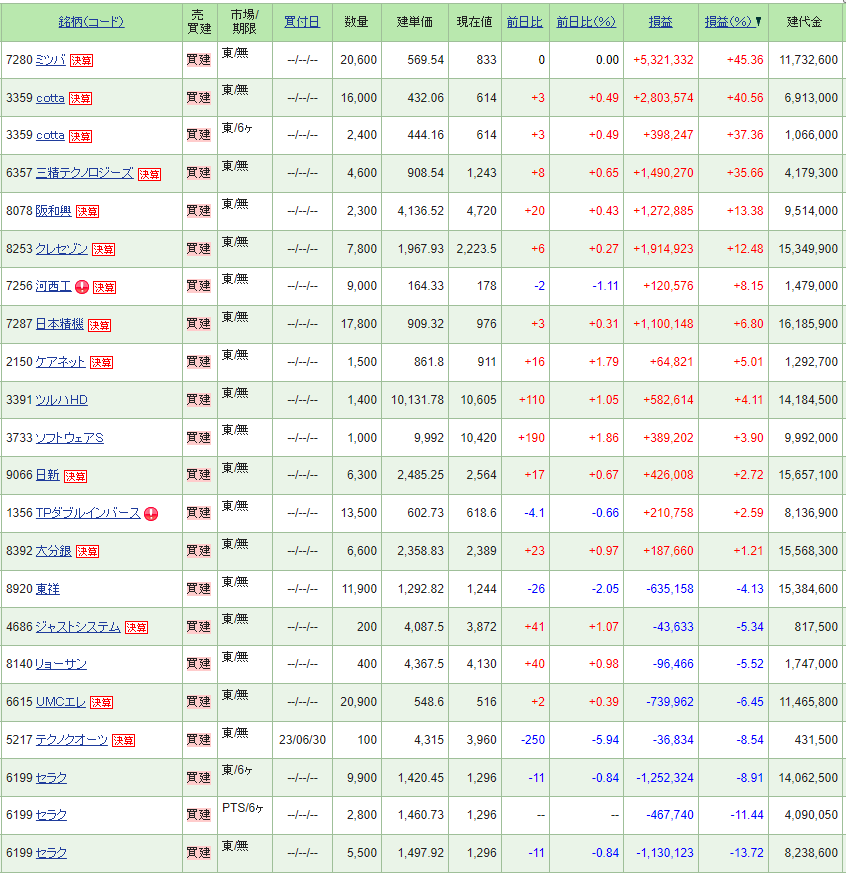This screenshot has width=846, height=881.
Task: Open the 河西工 stock link
Action: (x=53, y=286)
